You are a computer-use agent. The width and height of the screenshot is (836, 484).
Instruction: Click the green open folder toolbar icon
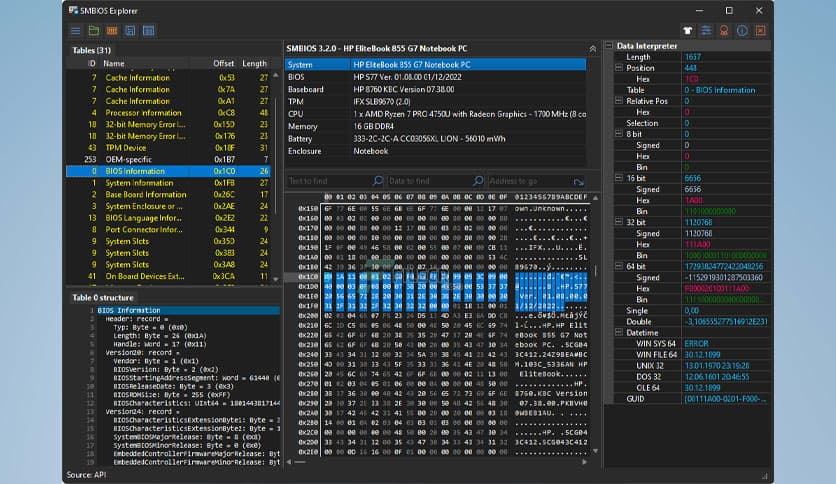94,31
